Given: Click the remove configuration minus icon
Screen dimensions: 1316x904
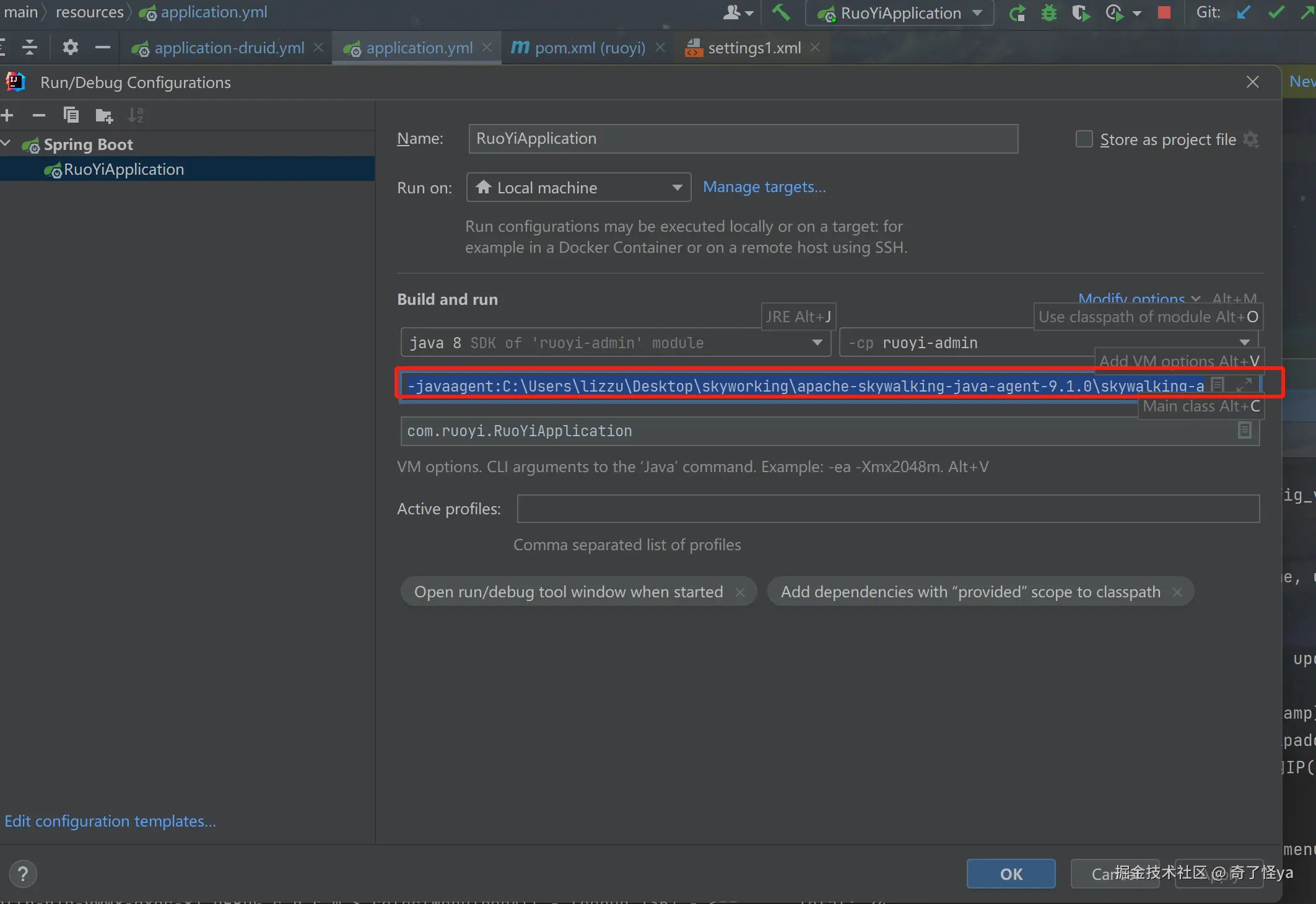Looking at the screenshot, I should point(39,115).
